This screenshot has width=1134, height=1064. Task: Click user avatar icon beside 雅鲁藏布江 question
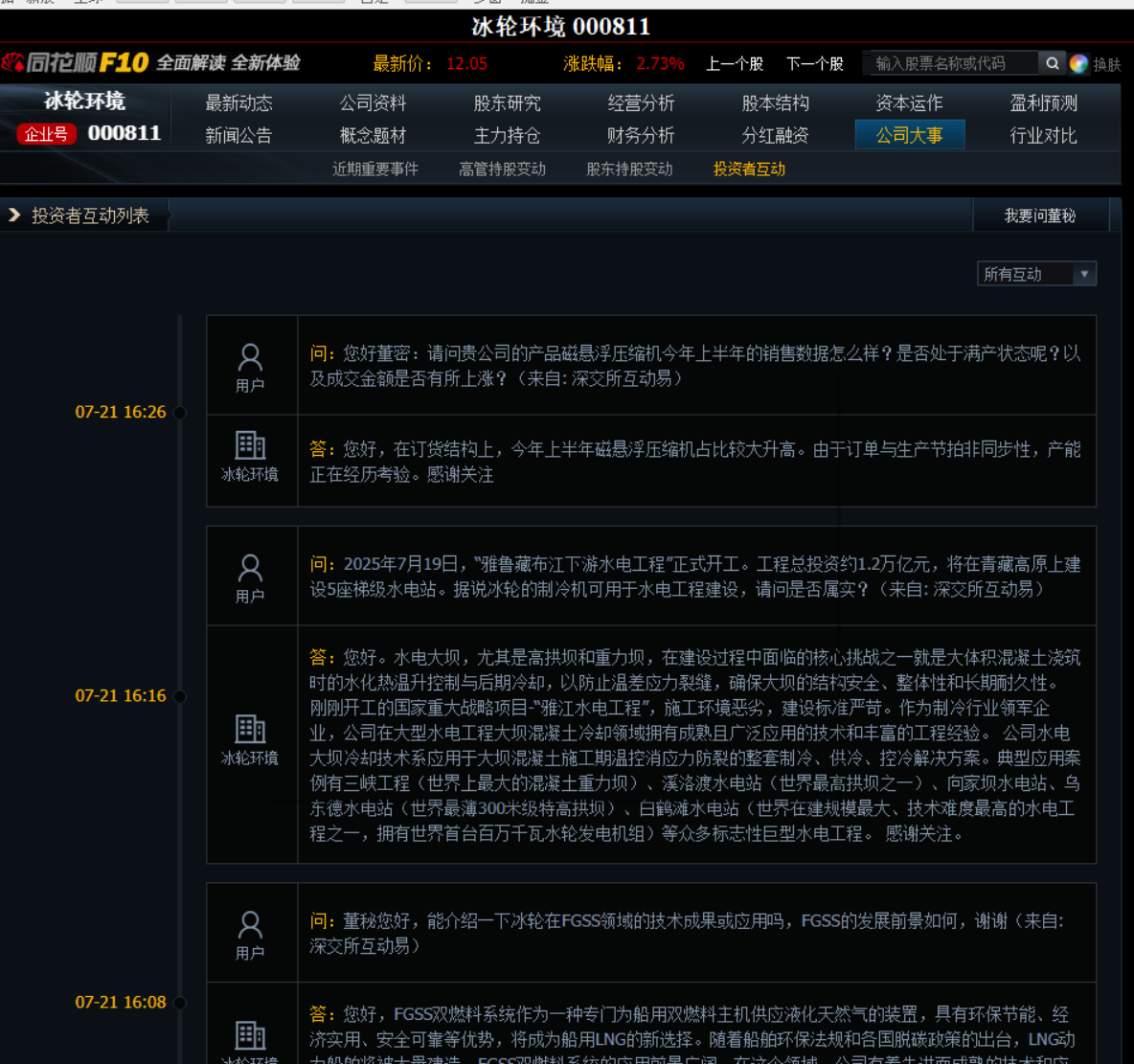click(x=250, y=569)
